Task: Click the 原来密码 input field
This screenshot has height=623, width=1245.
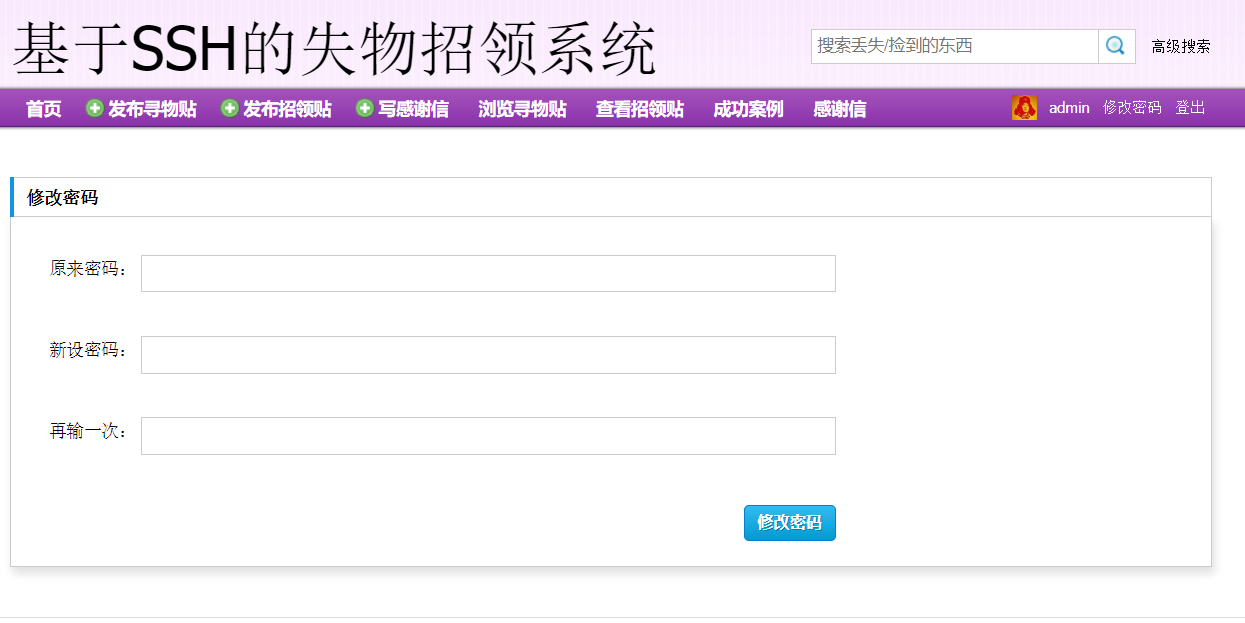Action: [x=487, y=273]
